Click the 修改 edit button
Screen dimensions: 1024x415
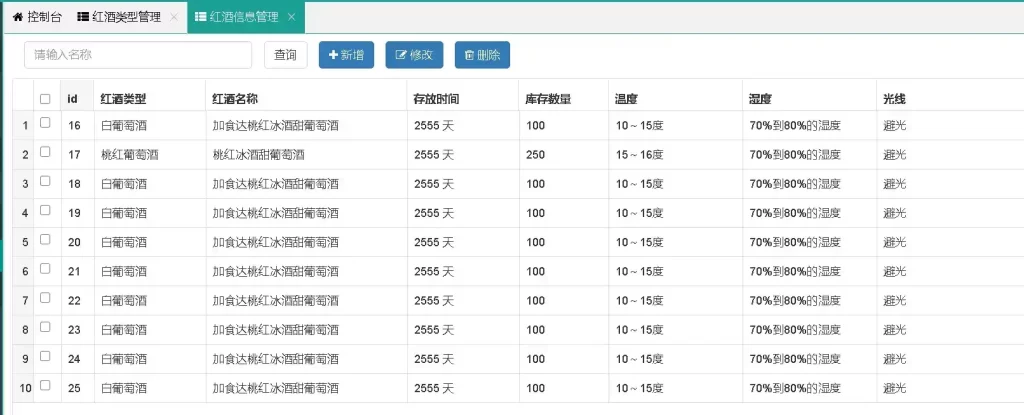(x=414, y=55)
